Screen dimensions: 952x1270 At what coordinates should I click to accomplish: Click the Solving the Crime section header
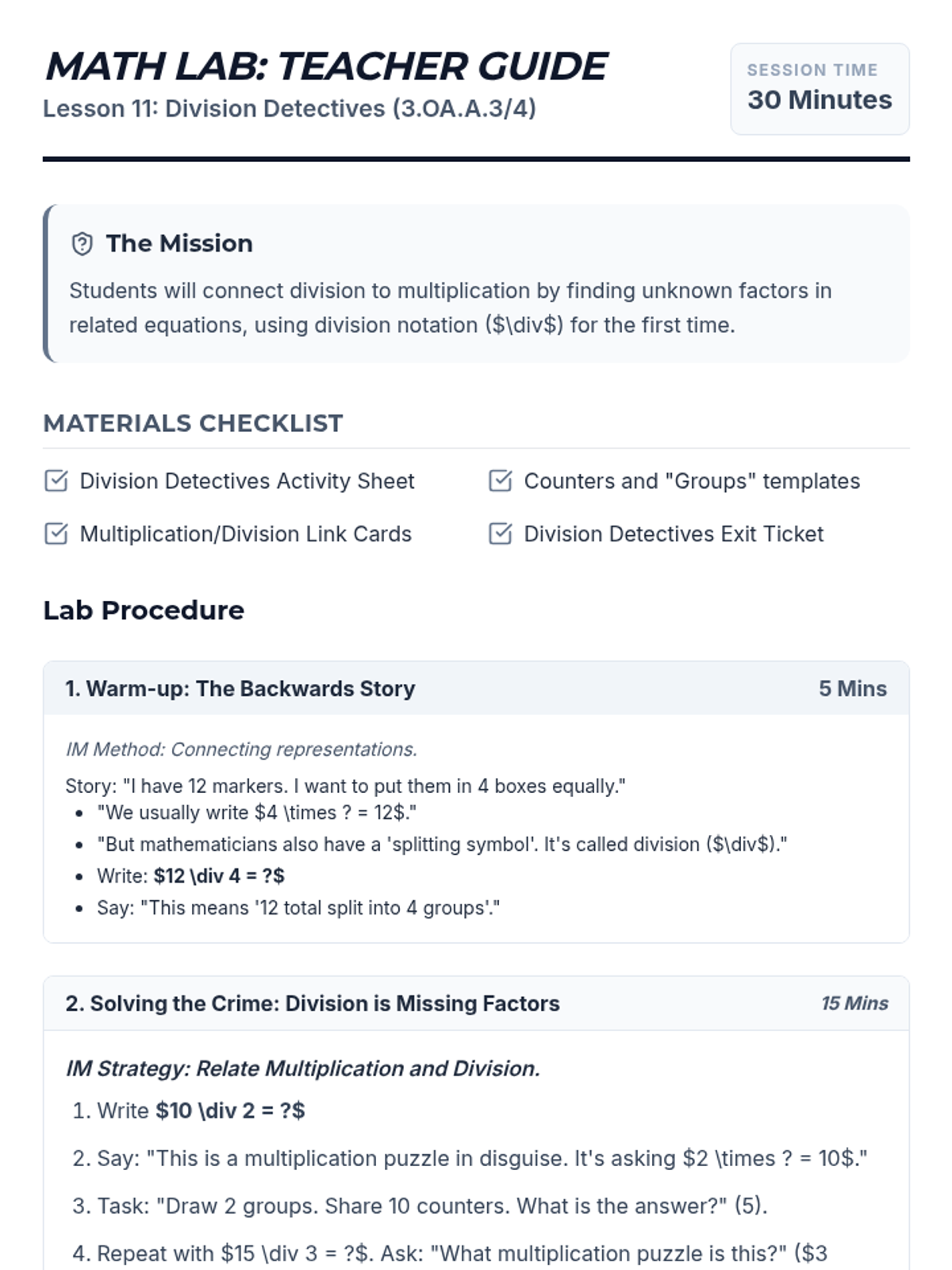pos(476,1003)
